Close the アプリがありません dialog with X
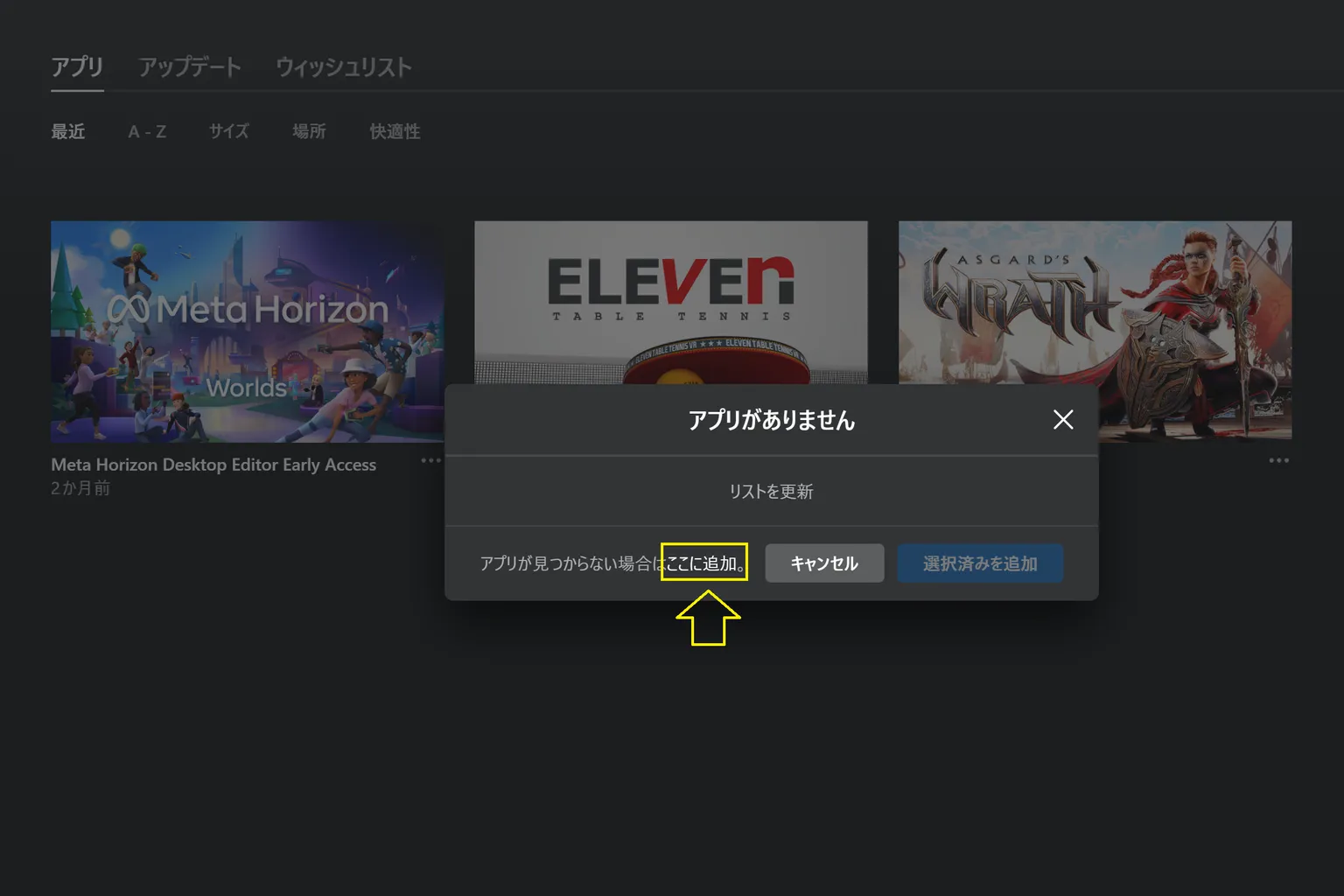Viewport: 1344px width, 896px height. point(1063,420)
